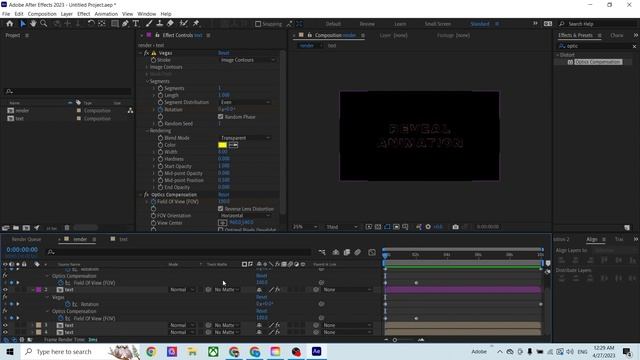Select the Eraser tool

pos(170,24)
